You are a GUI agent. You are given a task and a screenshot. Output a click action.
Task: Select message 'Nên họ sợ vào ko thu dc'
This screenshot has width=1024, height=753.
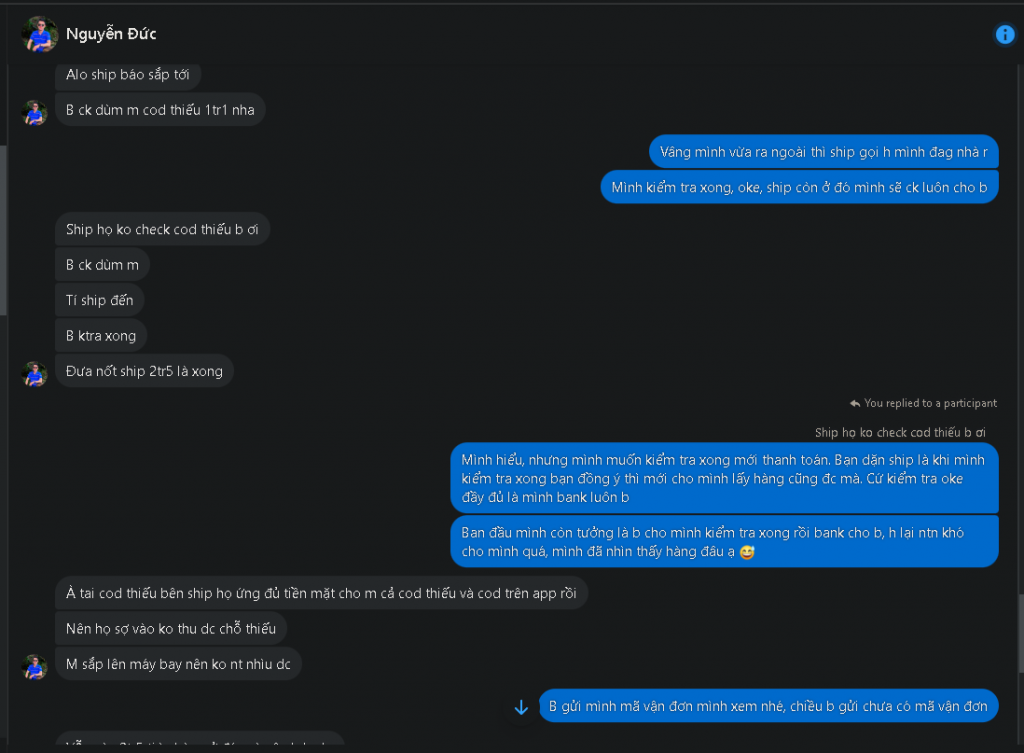171,628
